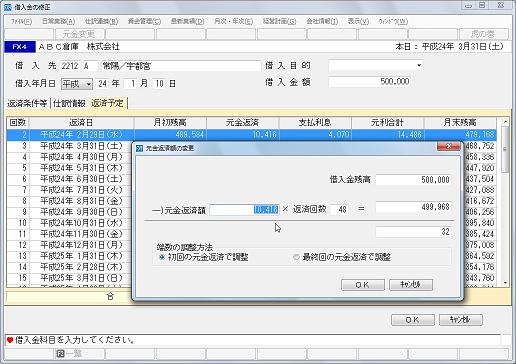Click highlighted 元金返済 cell 10,416
Viewport: 516px width, 364px height.
(243, 135)
